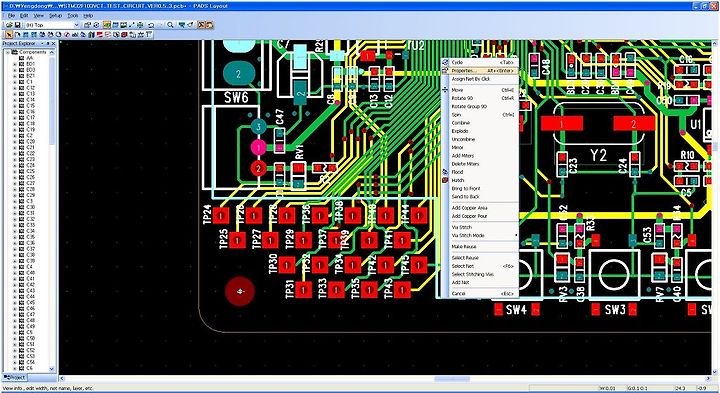This screenshot has width=720, height=393.
Task: Click the Y2 crystal label on board
Action: [x=598, y=155]
